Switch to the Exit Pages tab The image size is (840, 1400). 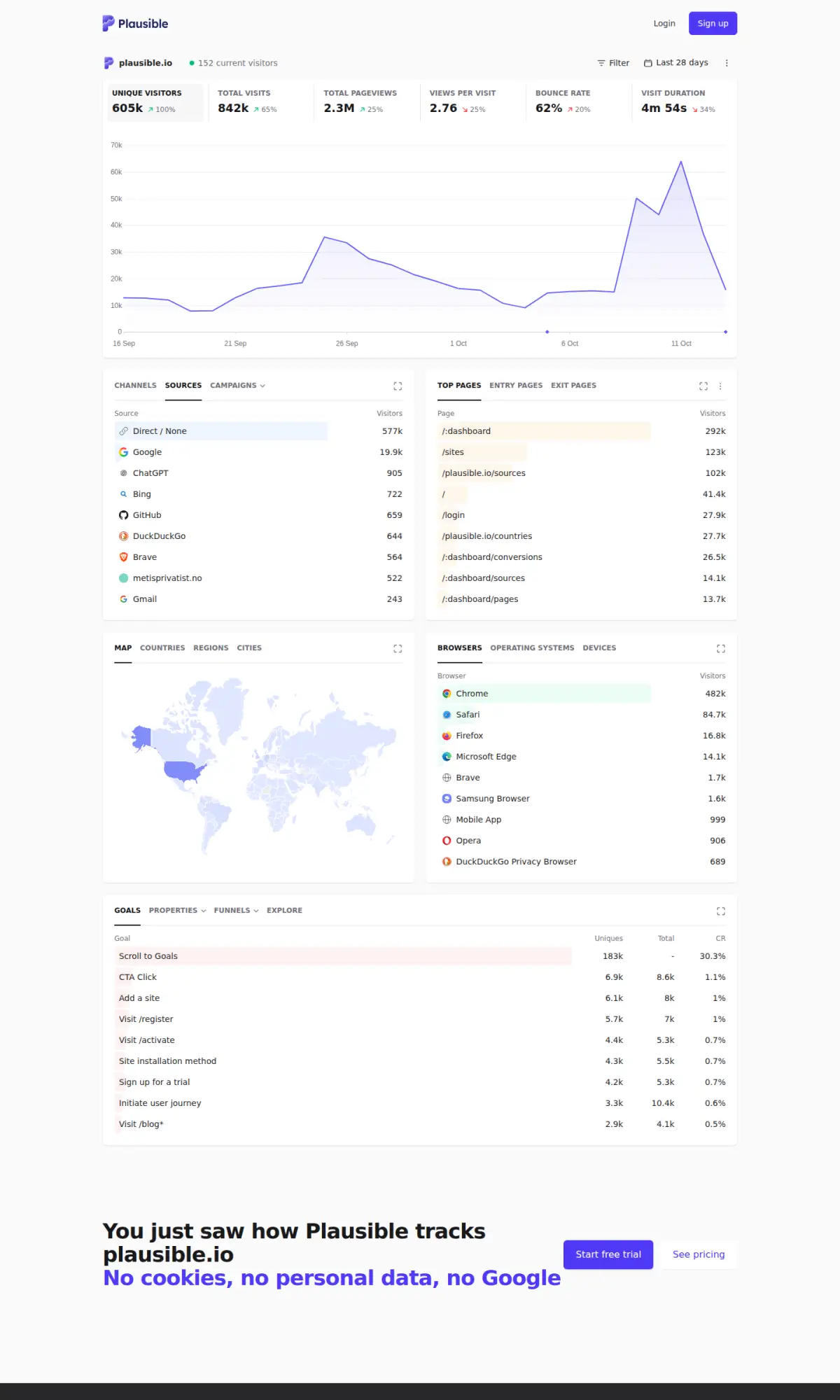[573, 386]
